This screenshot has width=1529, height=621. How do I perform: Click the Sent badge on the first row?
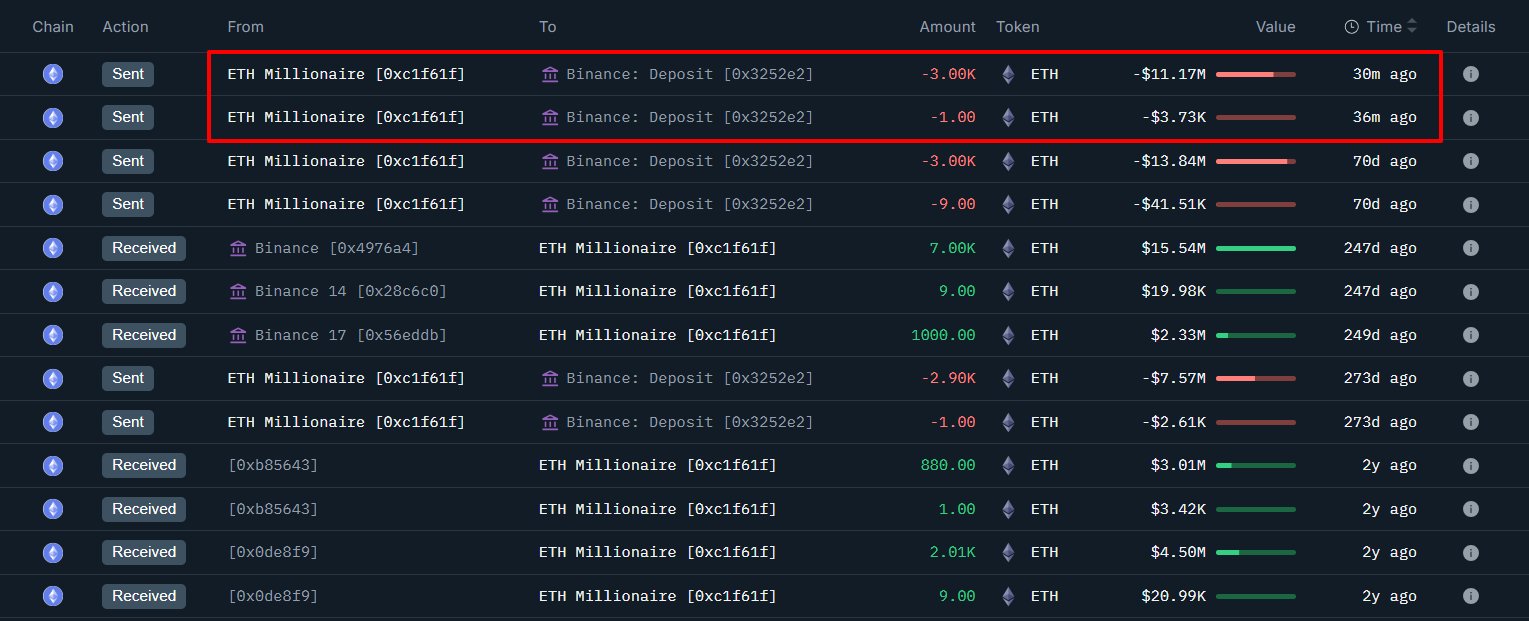127,74
